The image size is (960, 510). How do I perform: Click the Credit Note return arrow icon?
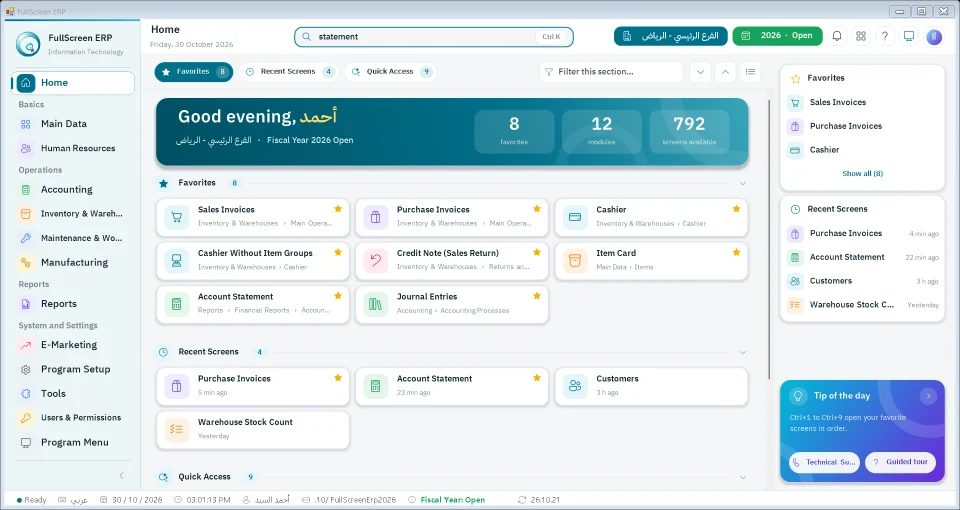point(376,261)
